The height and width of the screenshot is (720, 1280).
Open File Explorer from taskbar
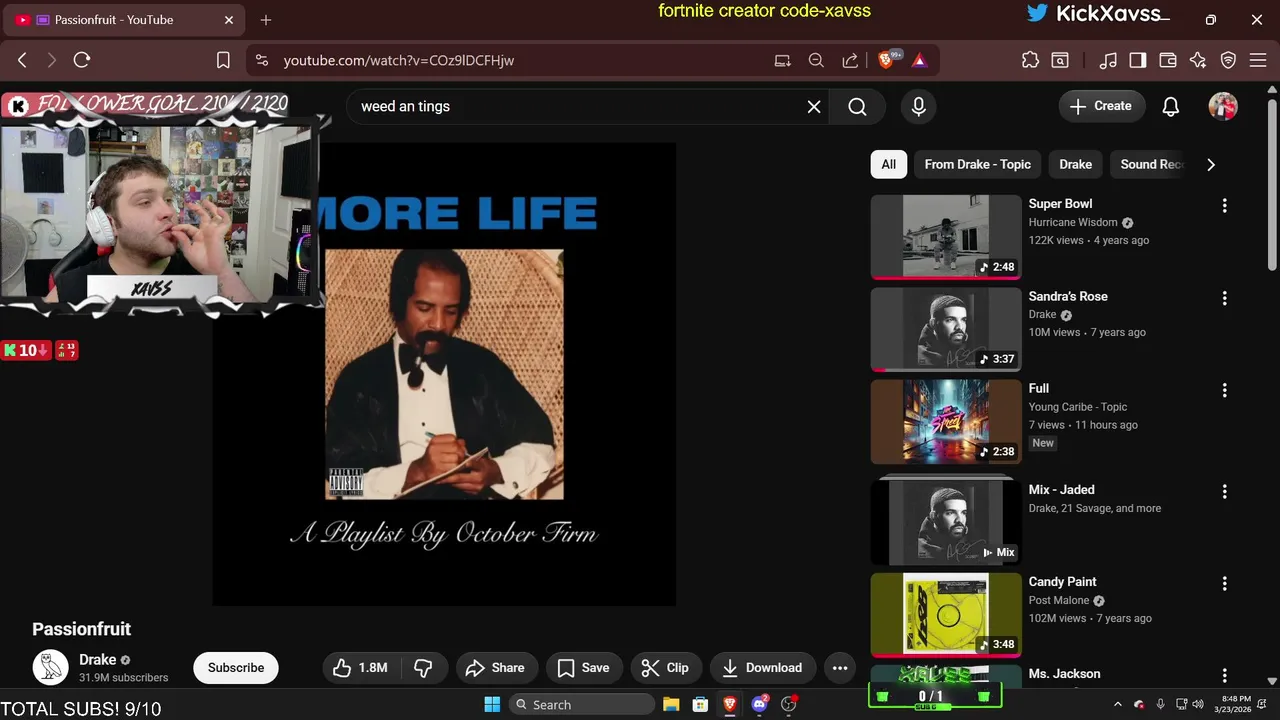671,704
